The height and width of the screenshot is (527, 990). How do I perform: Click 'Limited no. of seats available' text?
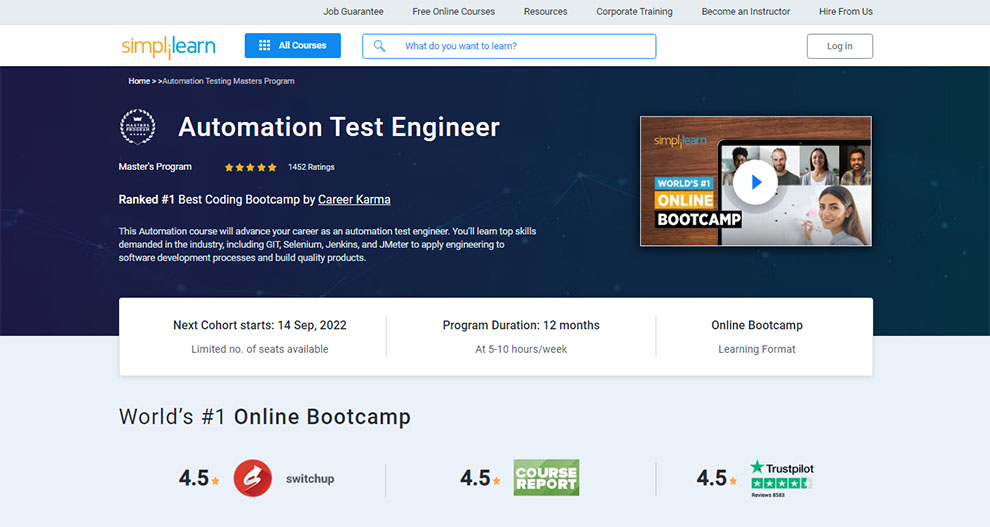coord(259,349)
